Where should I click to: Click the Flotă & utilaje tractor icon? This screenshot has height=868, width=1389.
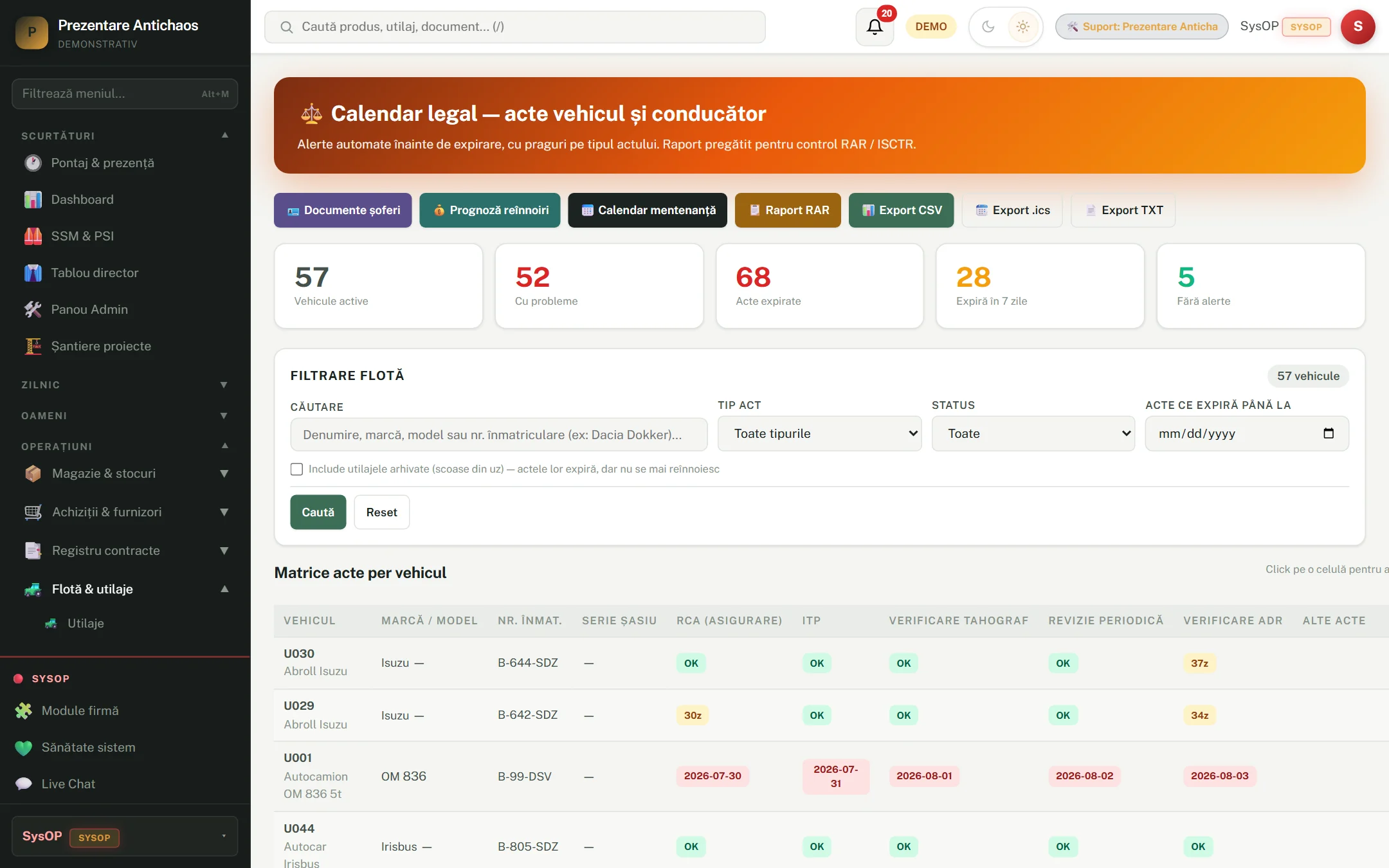click(33, 590)
